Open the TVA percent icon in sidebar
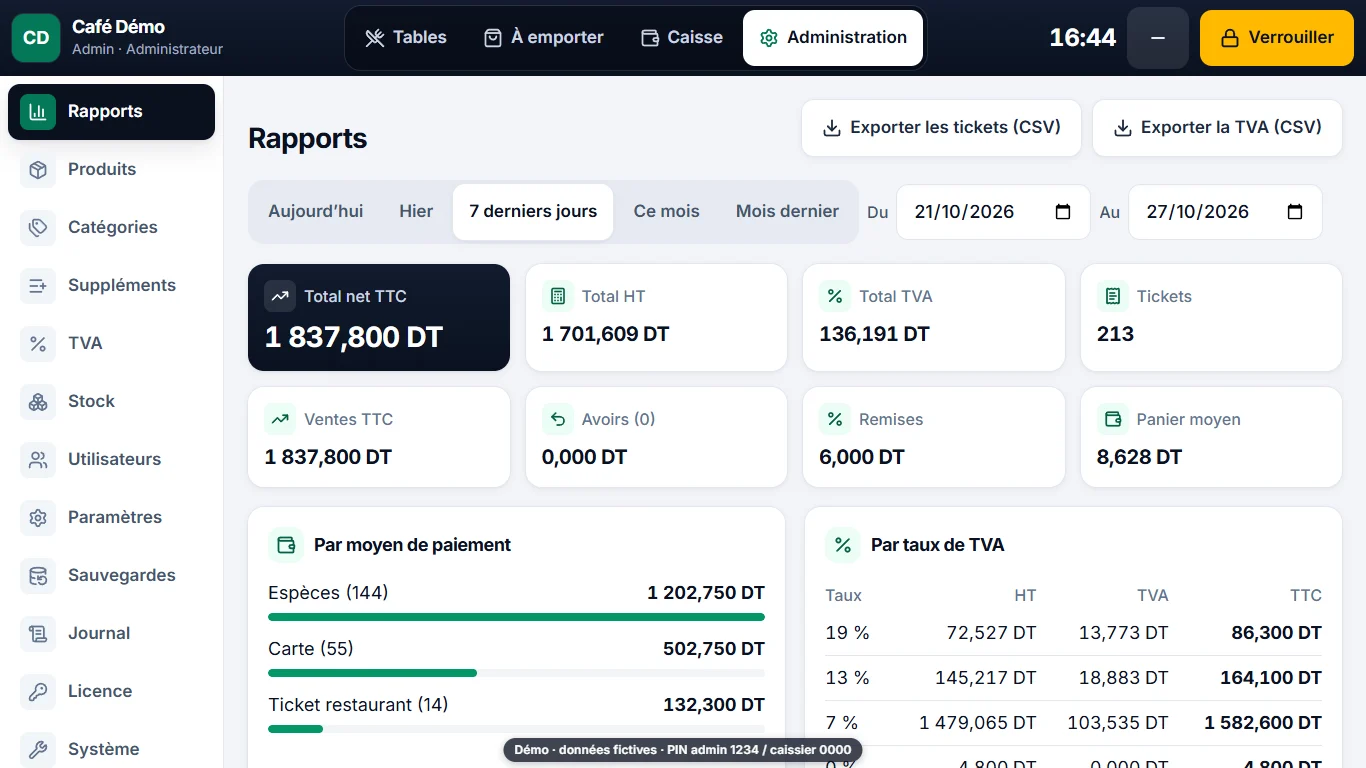 pyautogui.click(x=38, y=344)
